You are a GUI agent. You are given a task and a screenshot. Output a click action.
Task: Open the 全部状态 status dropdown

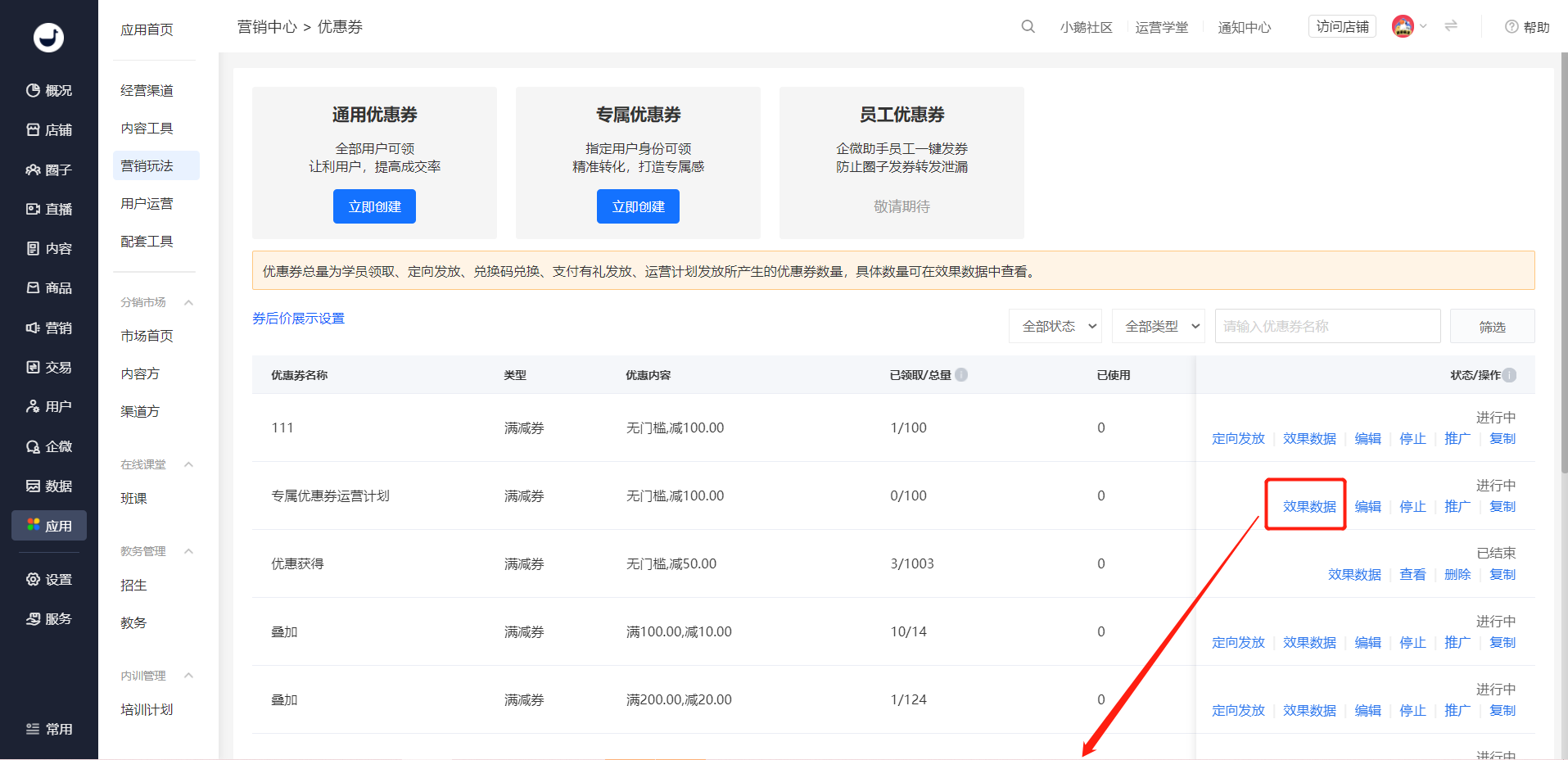tap(1055, 326)
